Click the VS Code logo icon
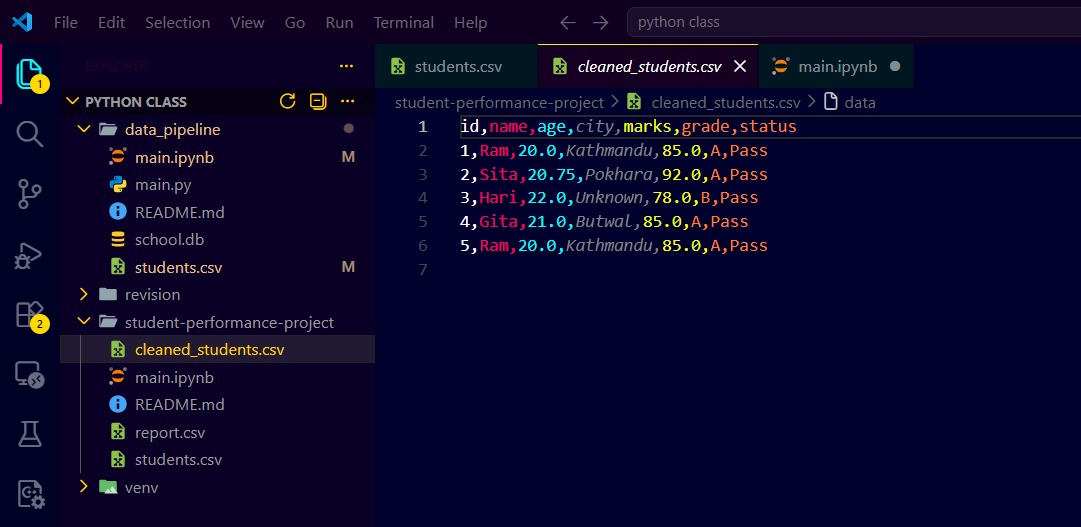Viewport: 1081px width, 527px height. 22,23
